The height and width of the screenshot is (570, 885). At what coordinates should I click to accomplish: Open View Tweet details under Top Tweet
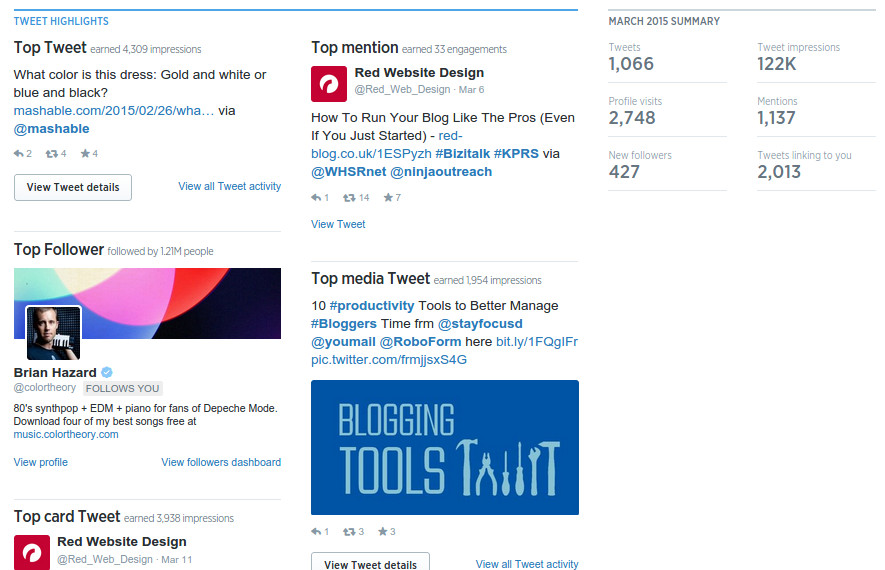click(x=73, y=187)
